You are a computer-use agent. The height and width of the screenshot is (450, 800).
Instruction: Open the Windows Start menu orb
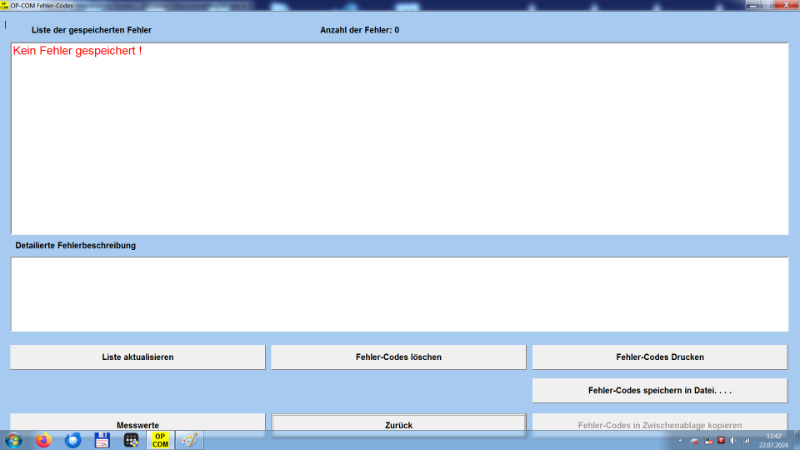tap(14, 440)
